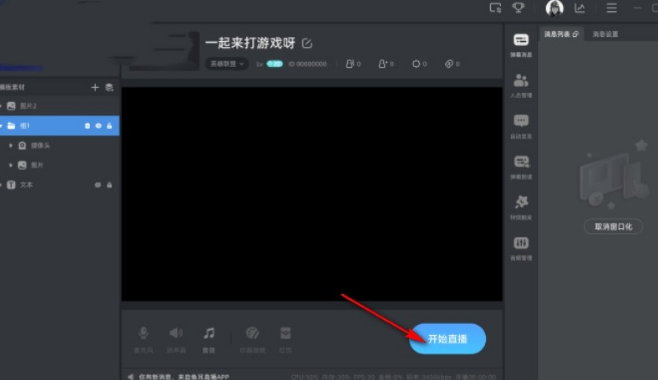Viewport: 658px width, 380px height.
Task: Open the speaker volume control
Action: [x=176, y=339]
